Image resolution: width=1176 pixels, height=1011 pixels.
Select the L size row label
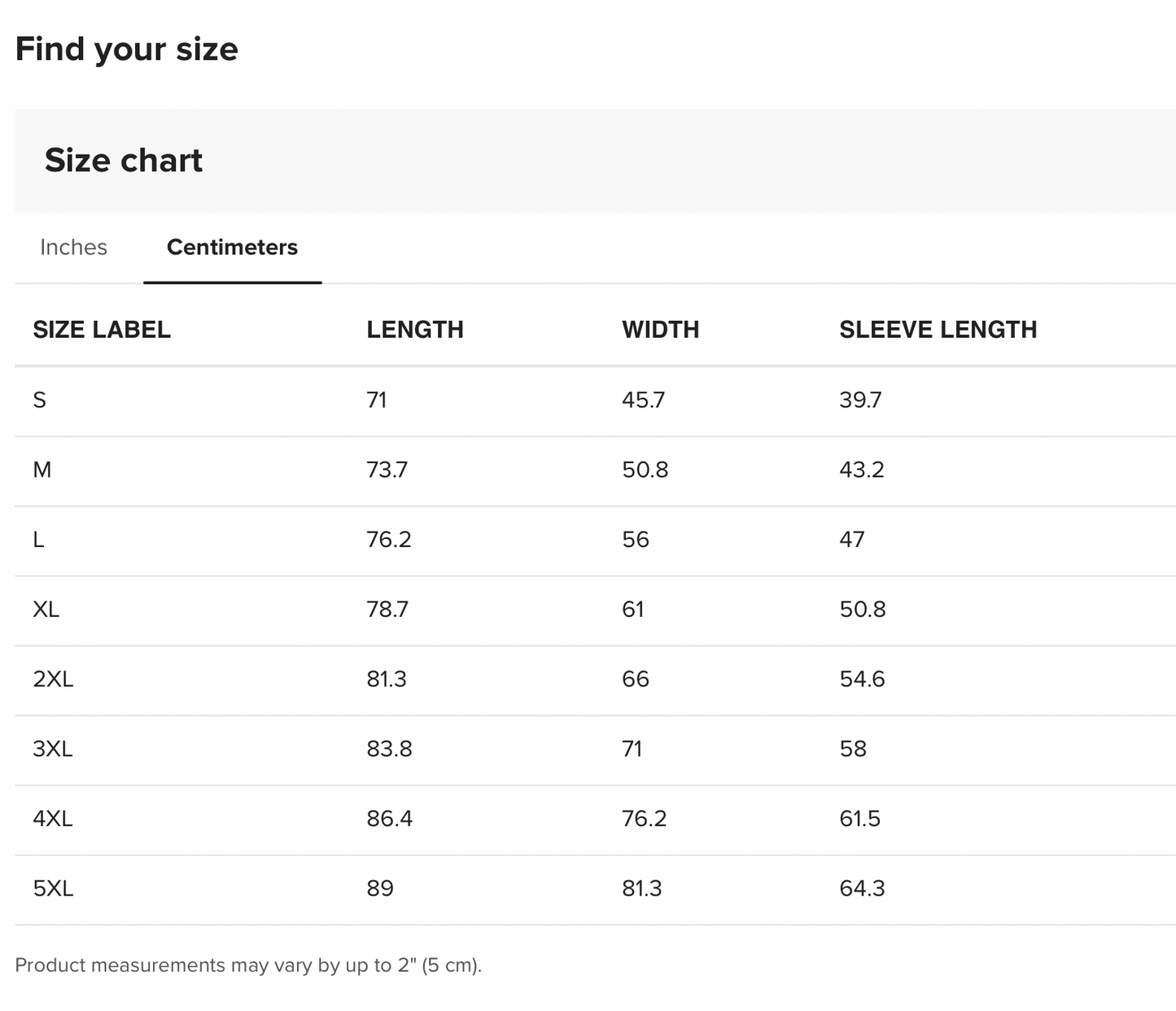coord(39,540)
